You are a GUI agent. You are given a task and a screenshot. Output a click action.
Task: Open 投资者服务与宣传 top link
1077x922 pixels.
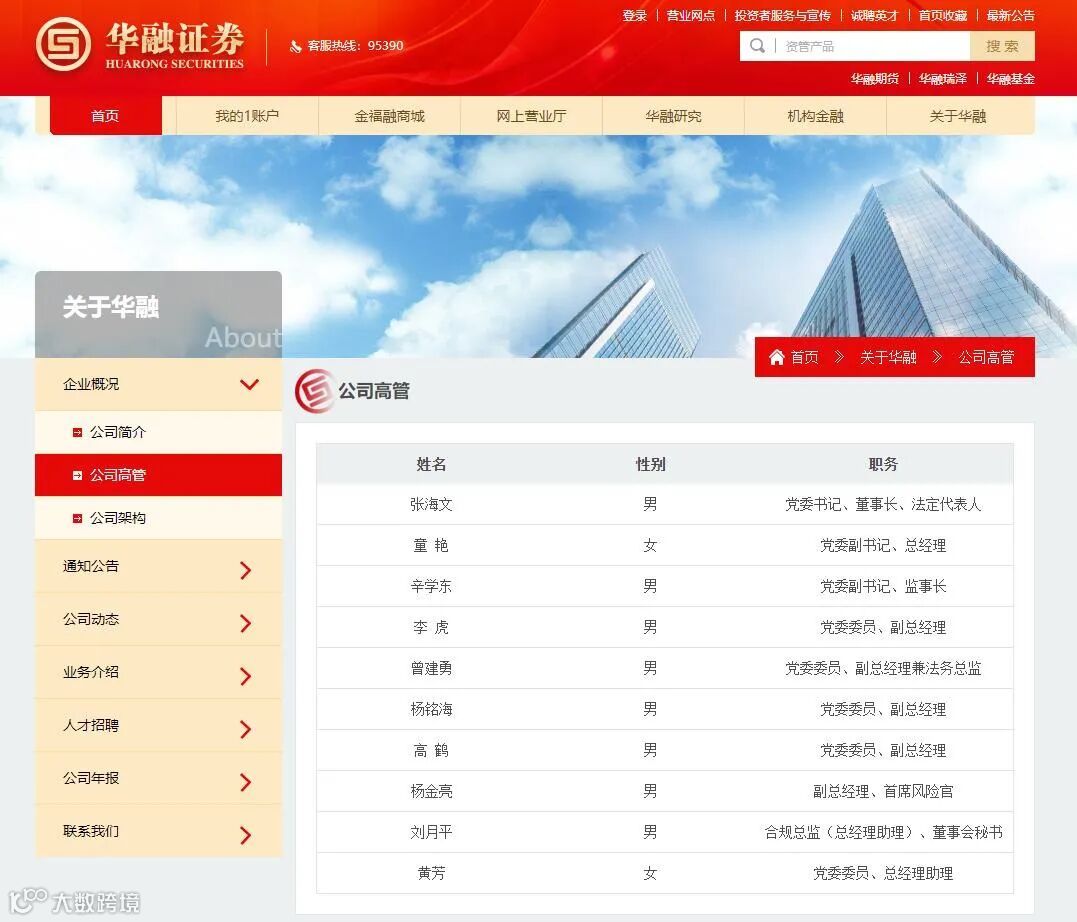[x=783, y=15]
